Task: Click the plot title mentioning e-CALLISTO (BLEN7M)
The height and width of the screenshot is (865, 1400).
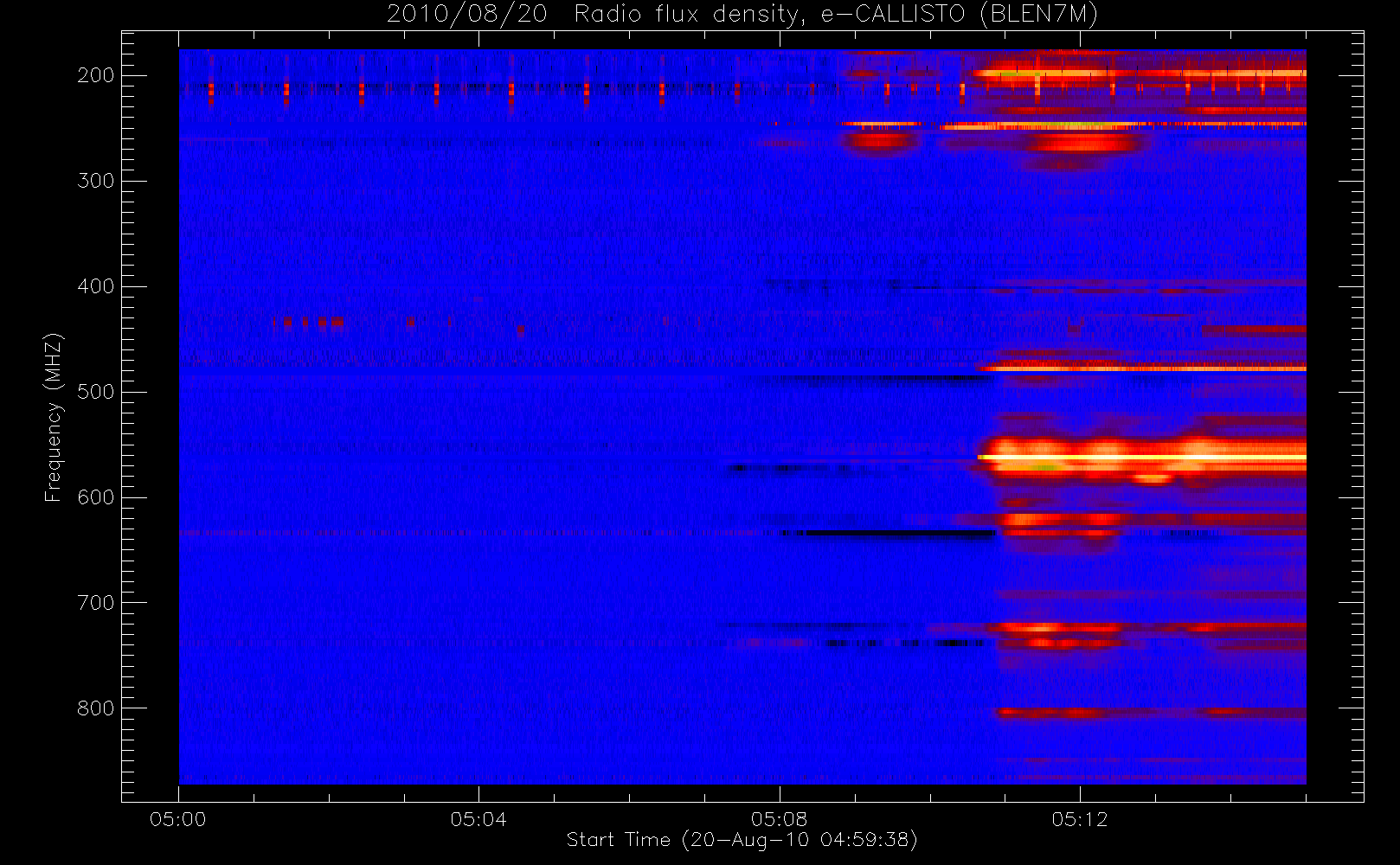Action: click(742, 14)
